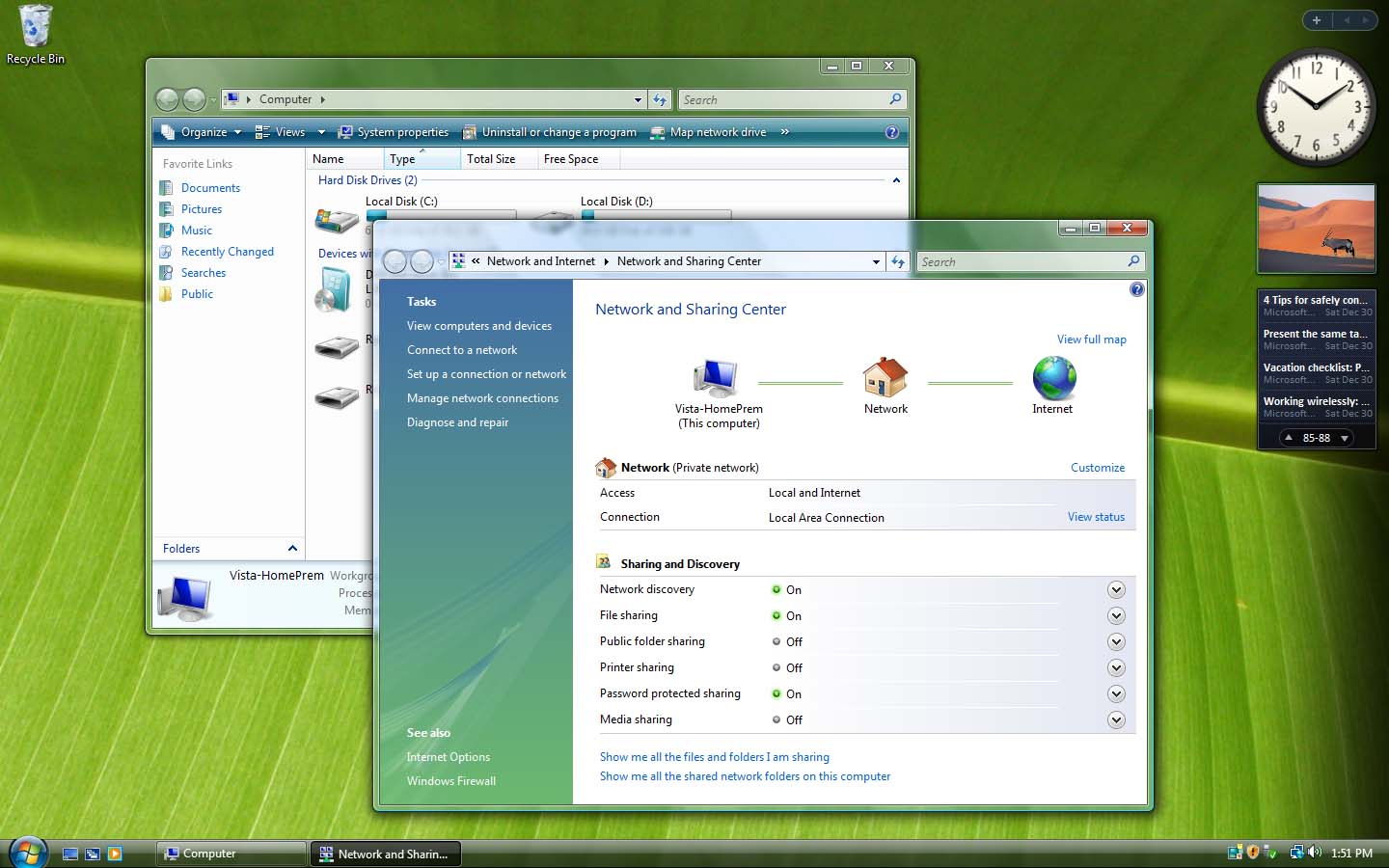This screenshot has width=1389, height=868.
Task: Click feed gadget next headlines arrow
Action: [1345, 438]
